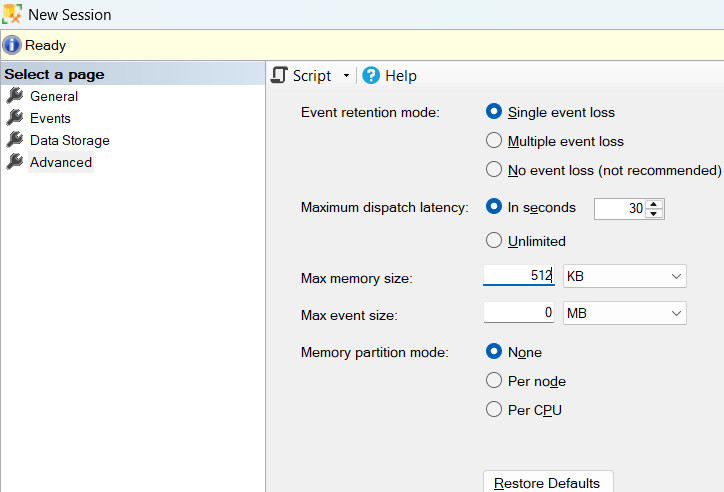The image size is (724, 492).
Task: Select Single event loss retention mode
Action: coord(494,112)
